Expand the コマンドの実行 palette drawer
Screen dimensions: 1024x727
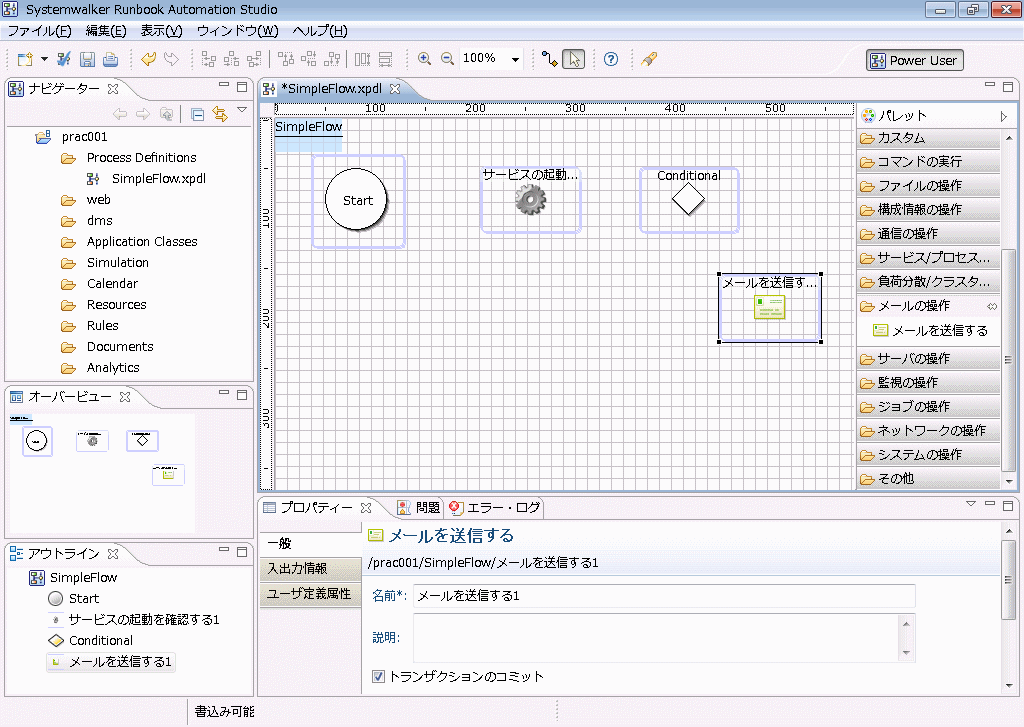pyautogui.click(x=928, y=161)
